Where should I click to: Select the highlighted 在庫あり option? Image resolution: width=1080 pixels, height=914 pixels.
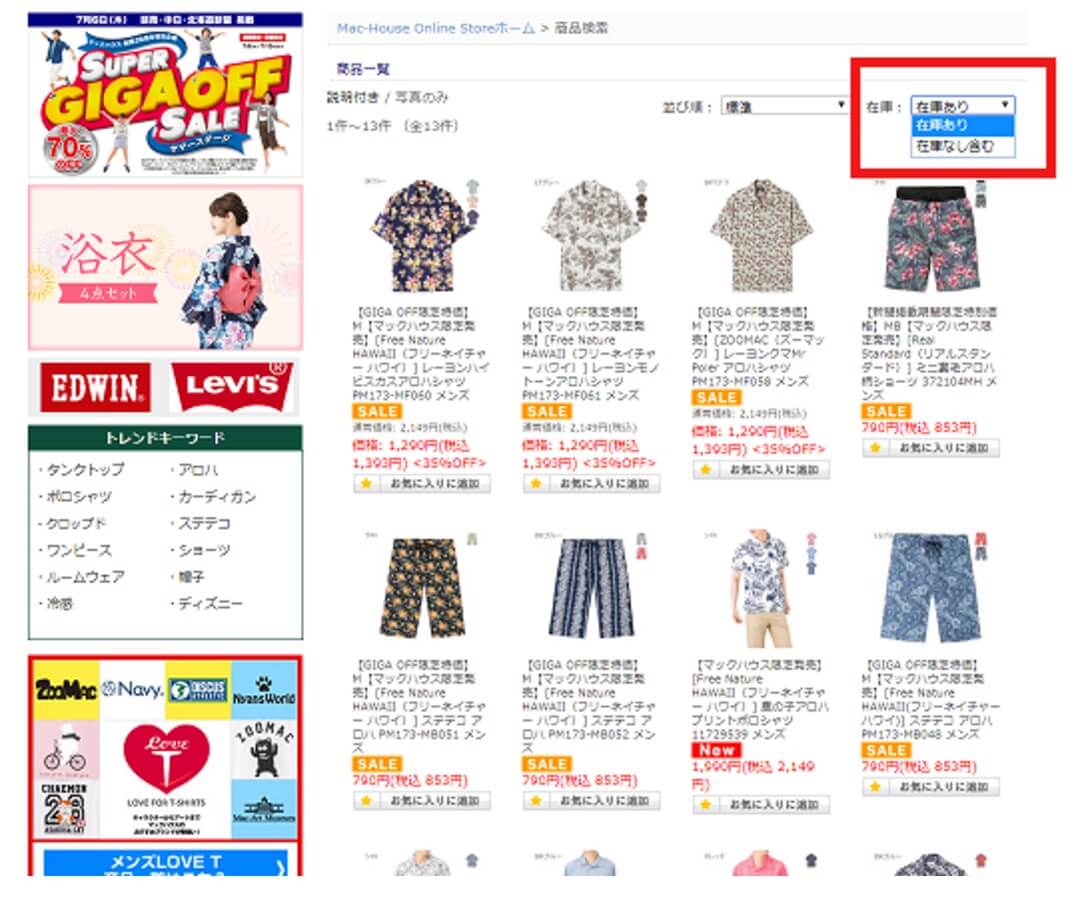(962, 125)
